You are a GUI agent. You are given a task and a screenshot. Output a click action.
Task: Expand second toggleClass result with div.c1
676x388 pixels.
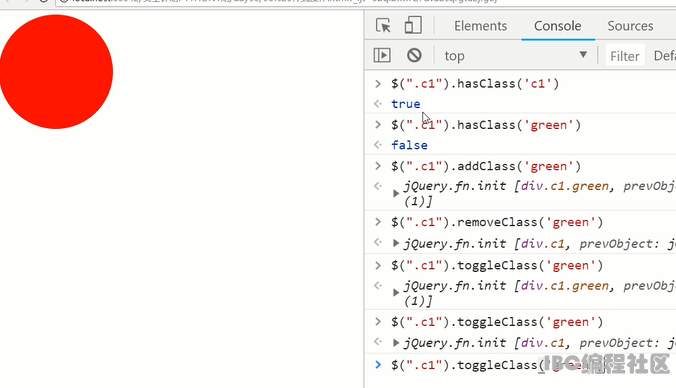pos(396,343)
